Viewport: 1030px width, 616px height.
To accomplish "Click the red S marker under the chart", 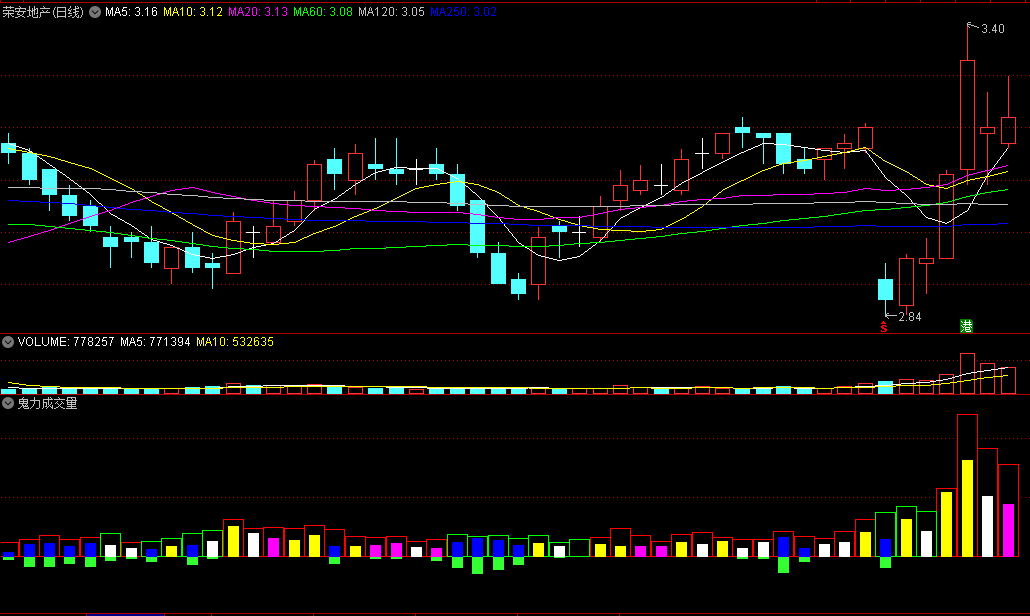I will click(x=884, y=327).
